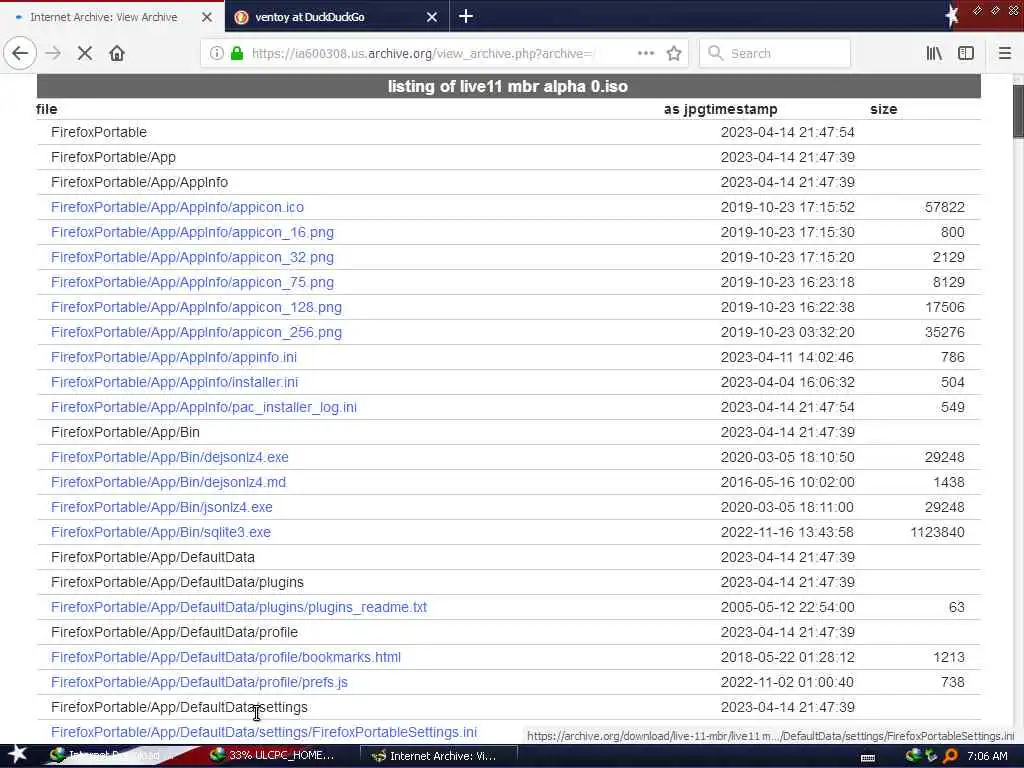Viewport: 1024px width, 768px height.
Task: Switch to ventoy at DuckDuckGo tab
Action: (x=337, y=17)
